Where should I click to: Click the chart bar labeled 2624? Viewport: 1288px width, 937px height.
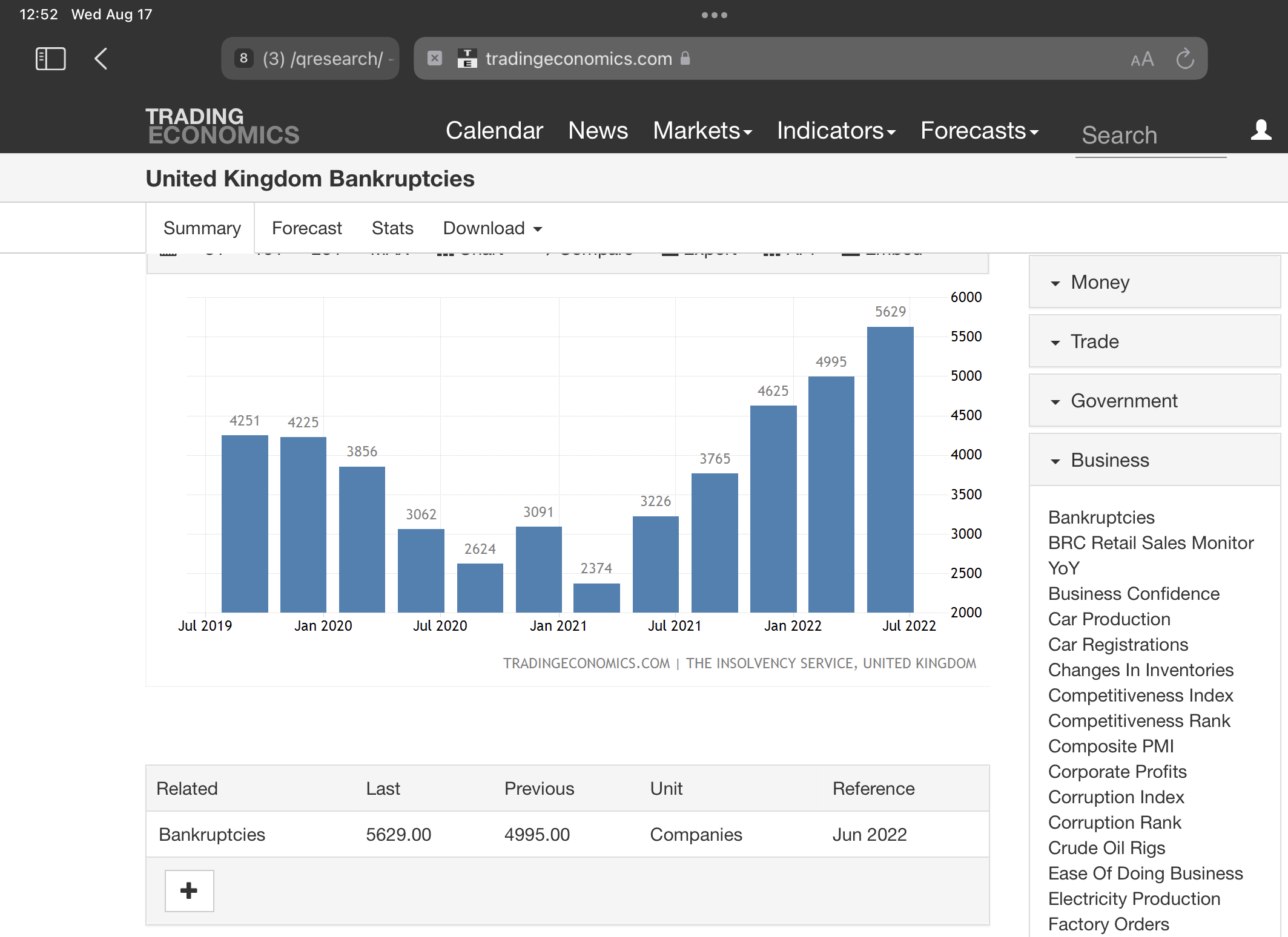(x=480, y=588)
